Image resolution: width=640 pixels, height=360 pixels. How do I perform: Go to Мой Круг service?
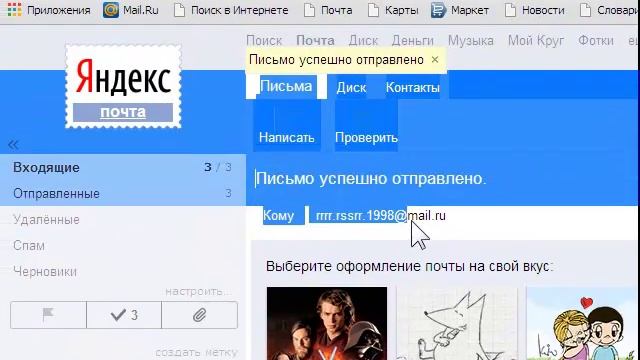tap(536, 40)
